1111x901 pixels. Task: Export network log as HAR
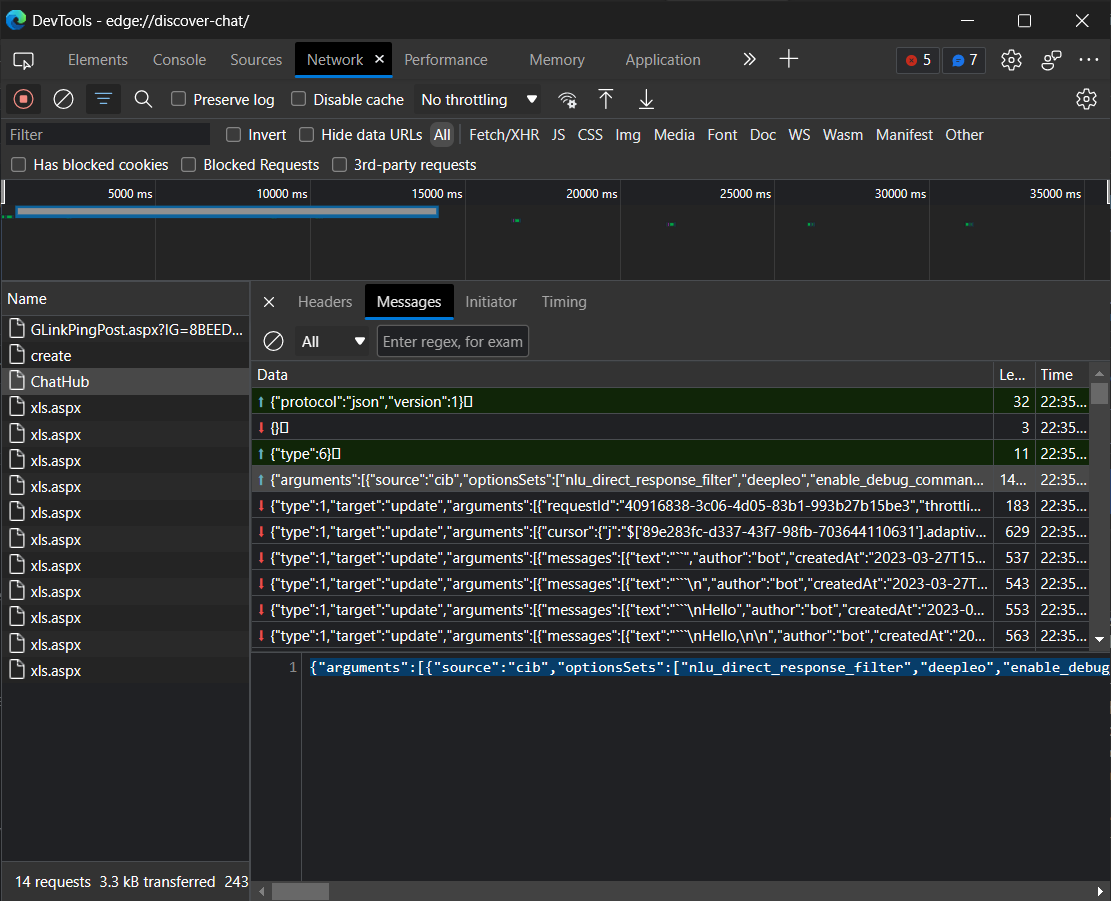tap(645, 99)
